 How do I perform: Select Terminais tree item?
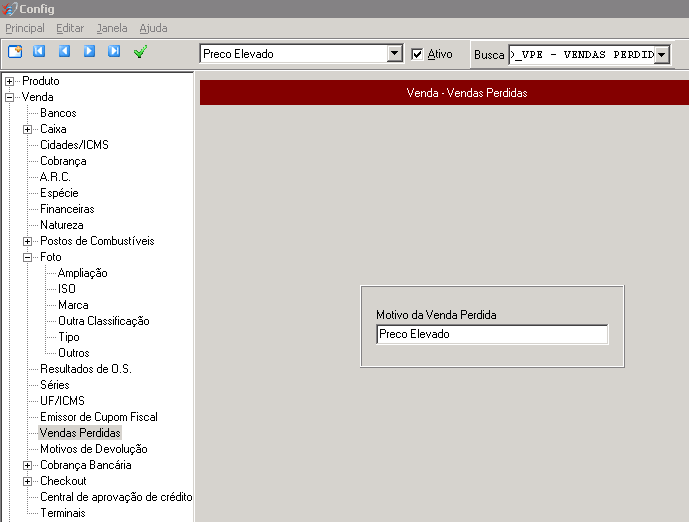(x=63, y=513)
